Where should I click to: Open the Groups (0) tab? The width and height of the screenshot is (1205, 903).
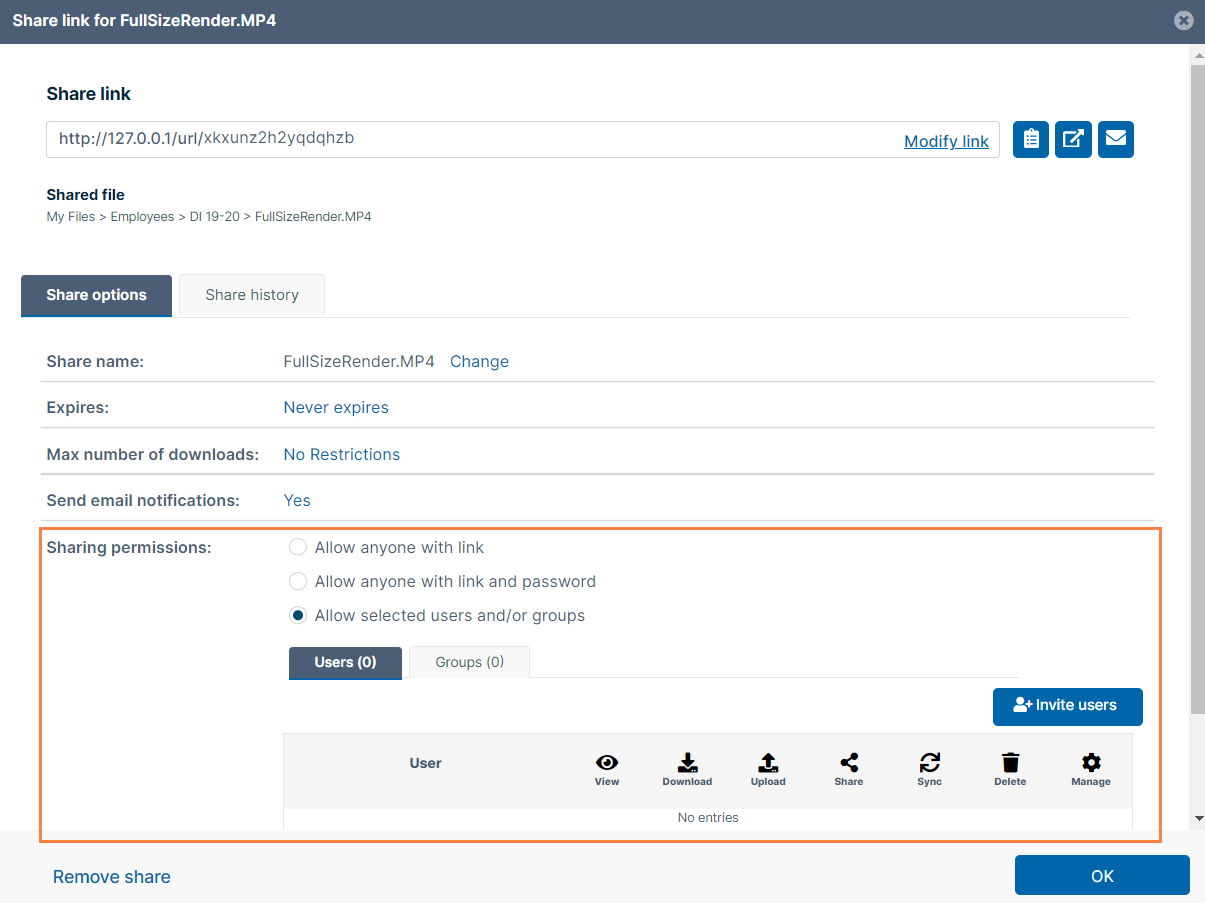[469, 662]
